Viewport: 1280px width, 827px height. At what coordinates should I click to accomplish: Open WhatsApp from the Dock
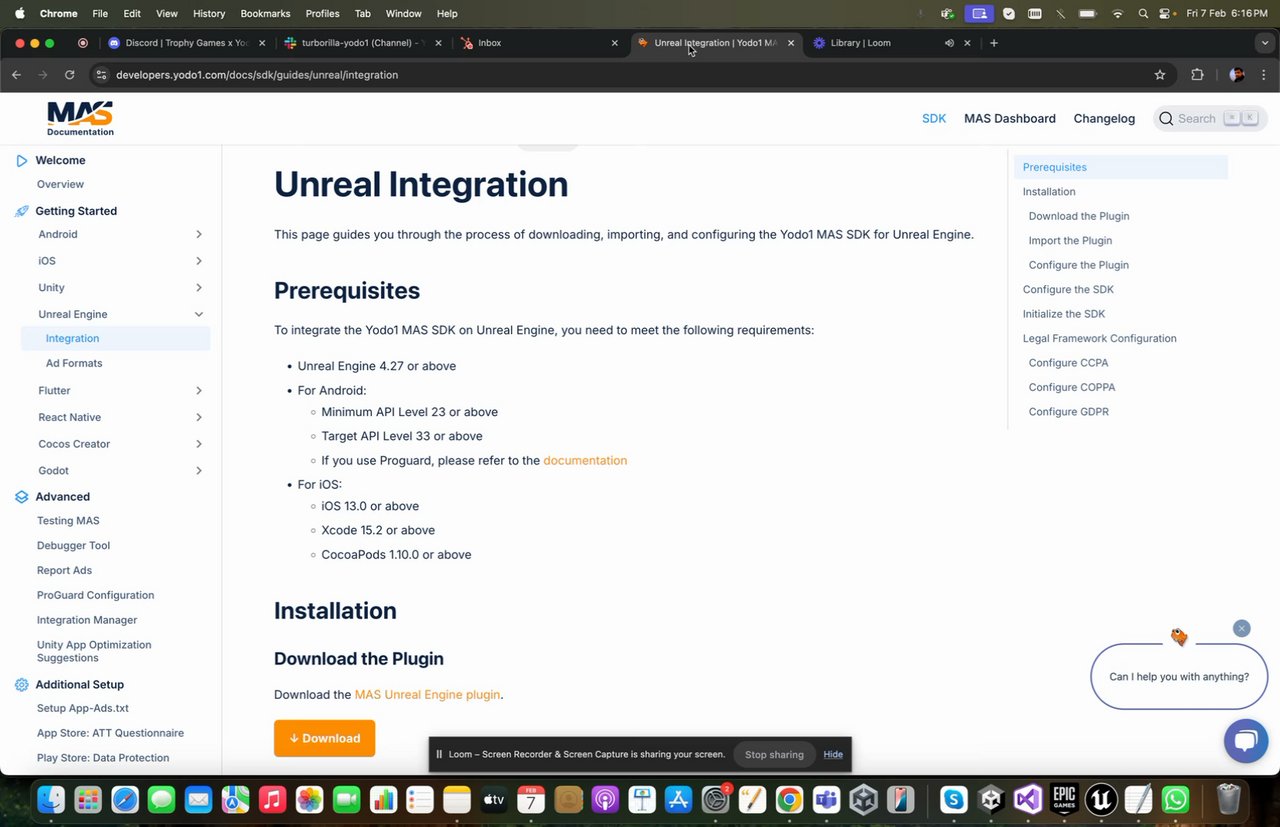[x=1176, y=799]
